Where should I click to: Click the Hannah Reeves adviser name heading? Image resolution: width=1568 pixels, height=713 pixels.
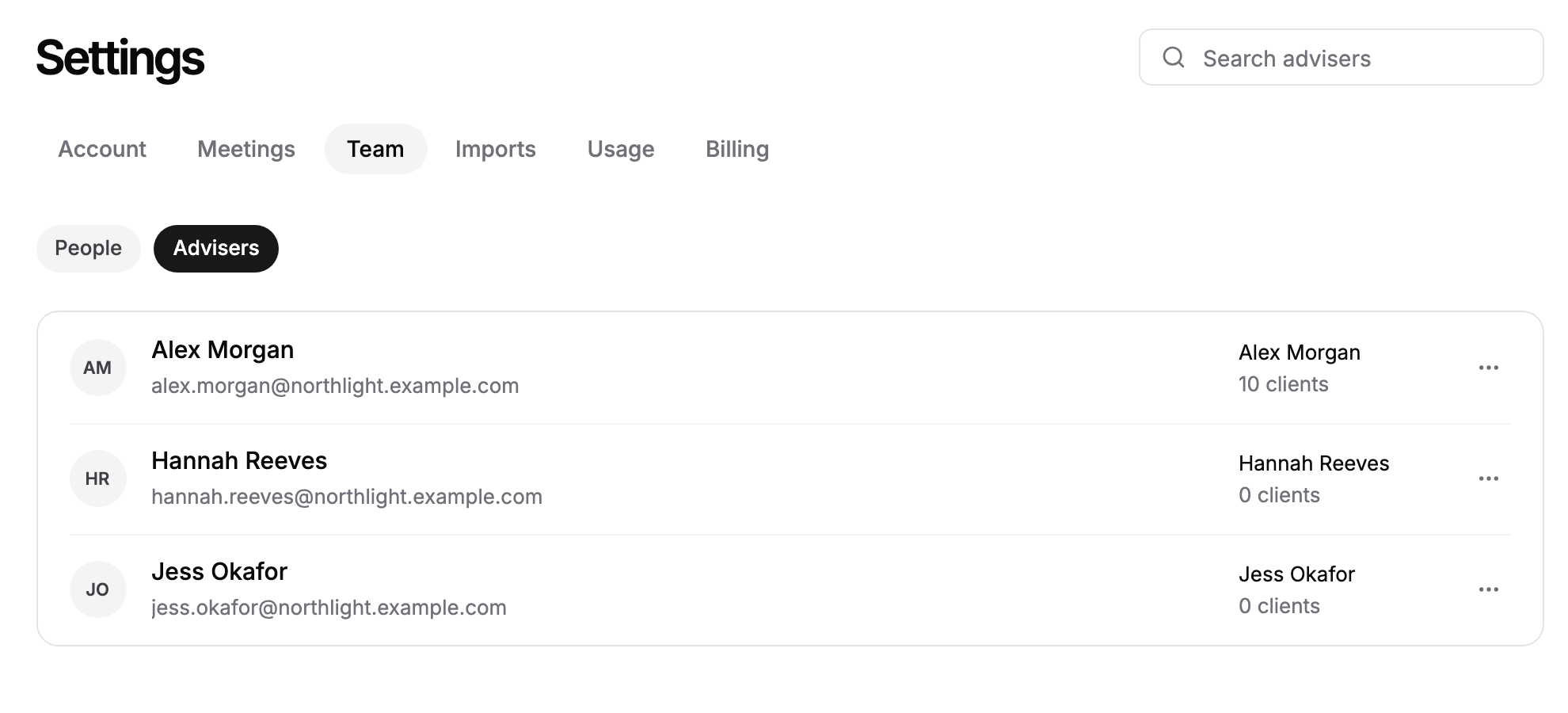(x=239, y=461)
